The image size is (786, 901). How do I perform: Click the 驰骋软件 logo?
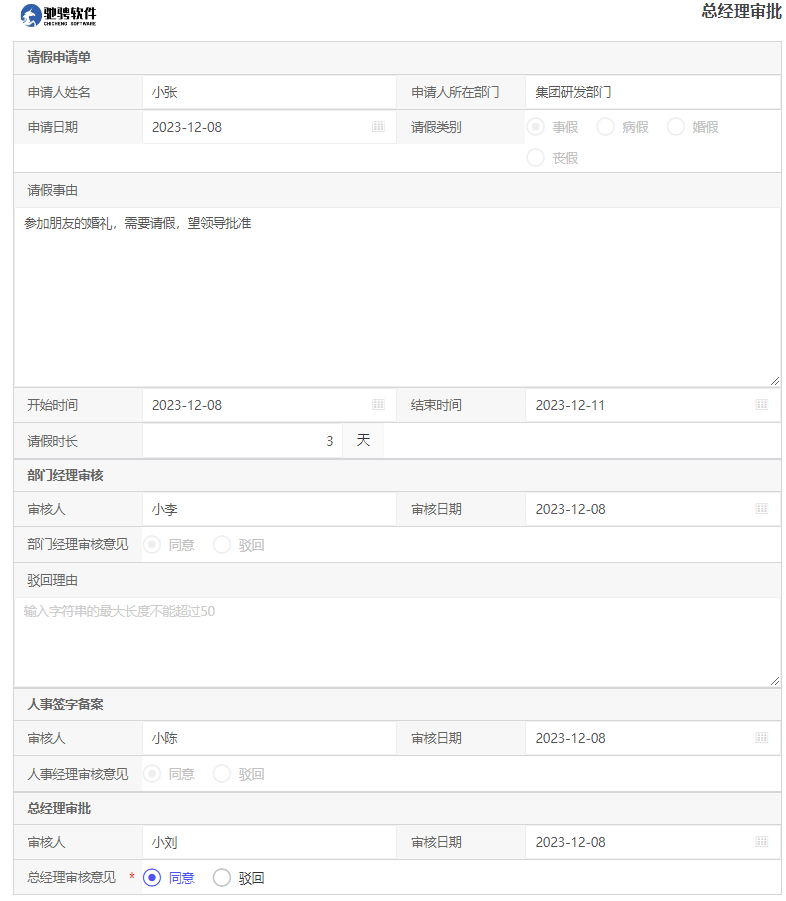click(59, 15)
